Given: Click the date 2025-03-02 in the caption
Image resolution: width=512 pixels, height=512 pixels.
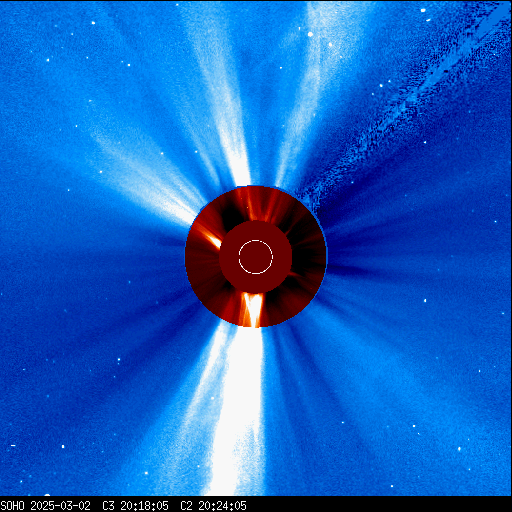Looking at the screenshot, I should coord(60,506).
